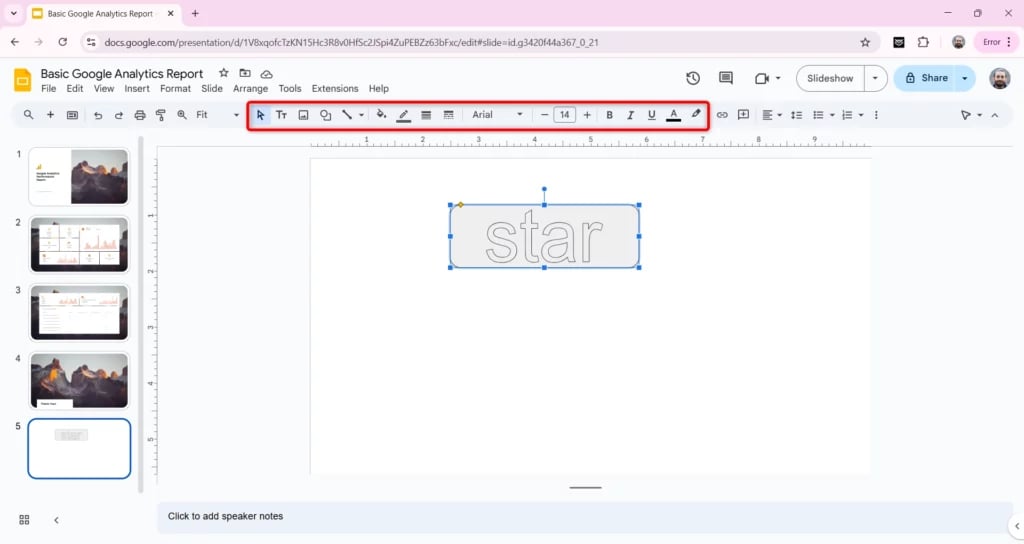Click the font size field showing 14
This screenshot has width=1024, height=544.
(x=564, y=115)
